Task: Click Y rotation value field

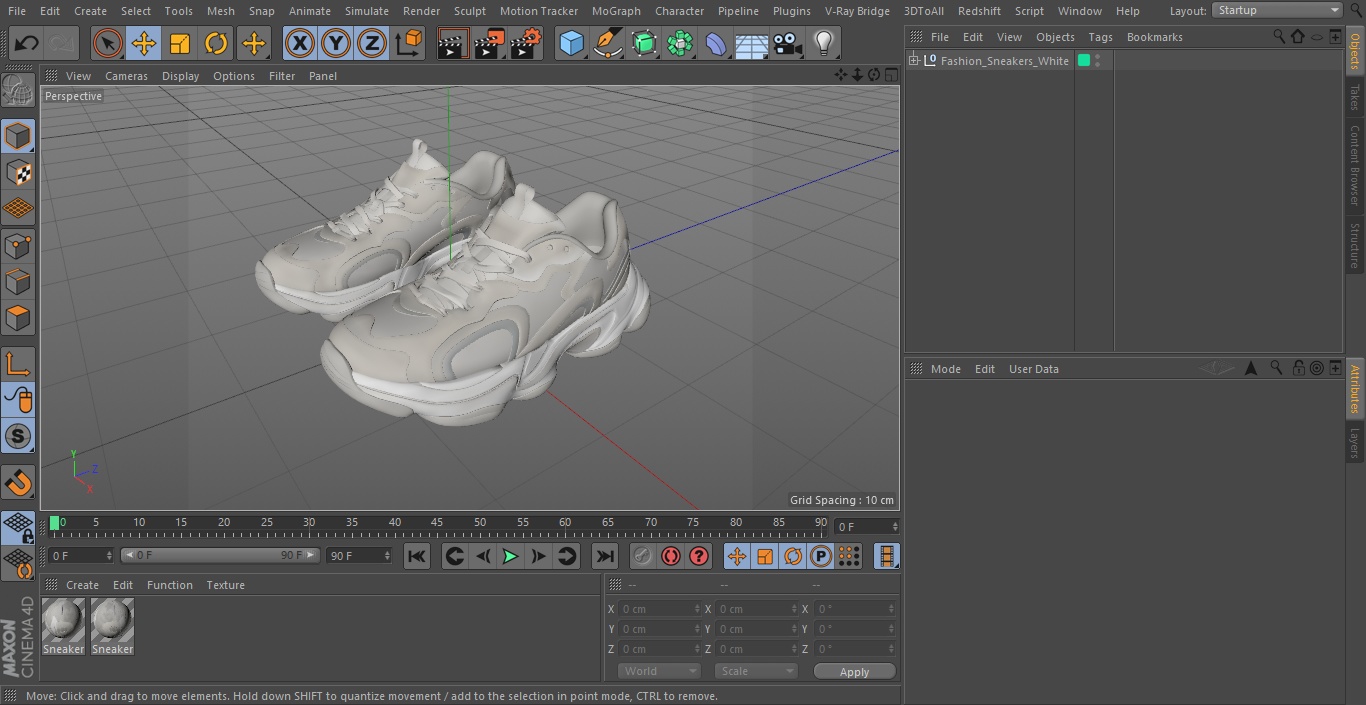Action: coord(855,629)
